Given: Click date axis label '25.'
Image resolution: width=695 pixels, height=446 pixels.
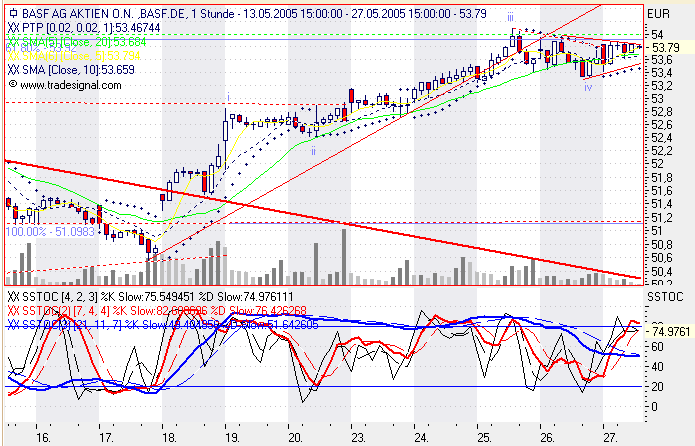Looking at the screenshot, I should pyautogui.click(x=484, y=438).
